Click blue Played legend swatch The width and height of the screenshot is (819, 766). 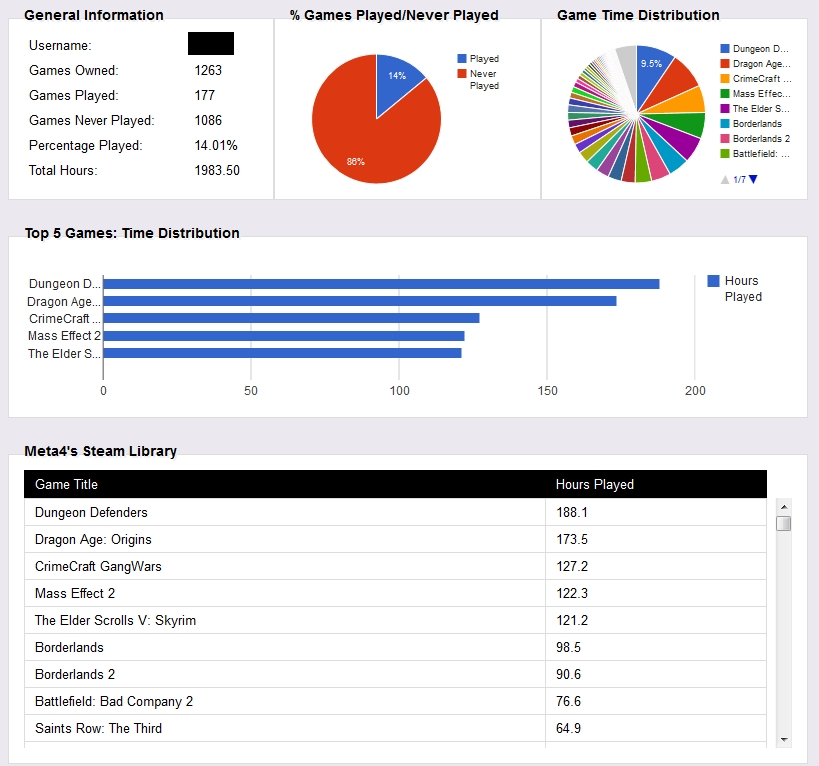click(462, 58)
